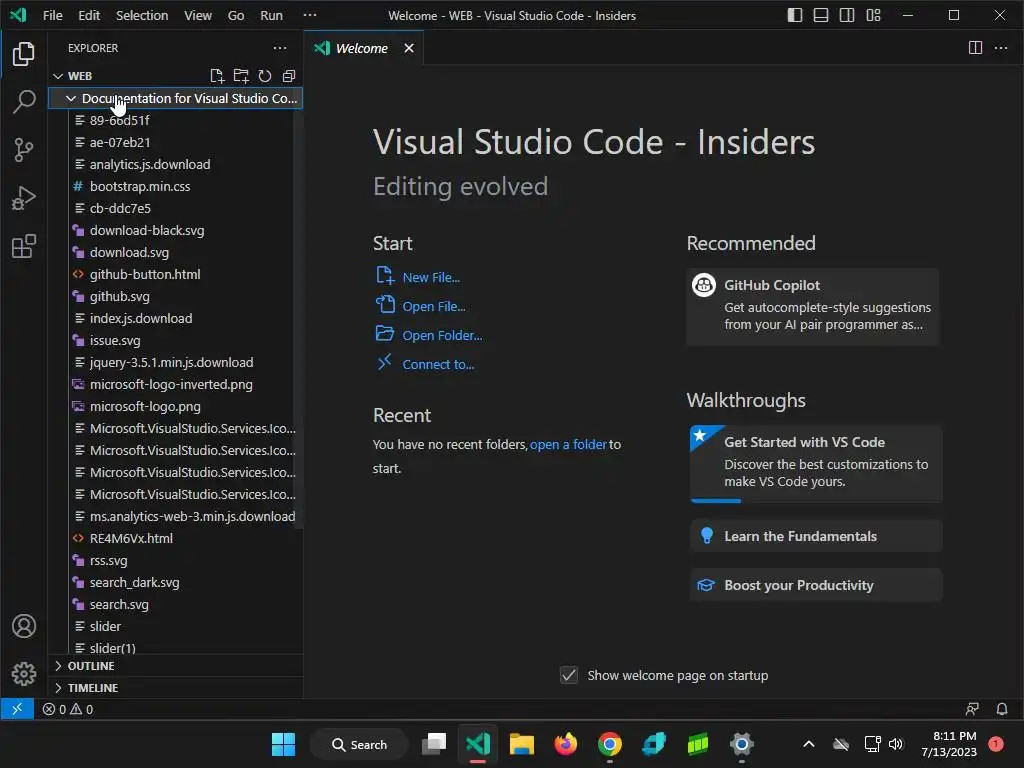This screenshot has height=768, width=1024.
Task: Click the Open Folder... link
Action: pos(442,336)
